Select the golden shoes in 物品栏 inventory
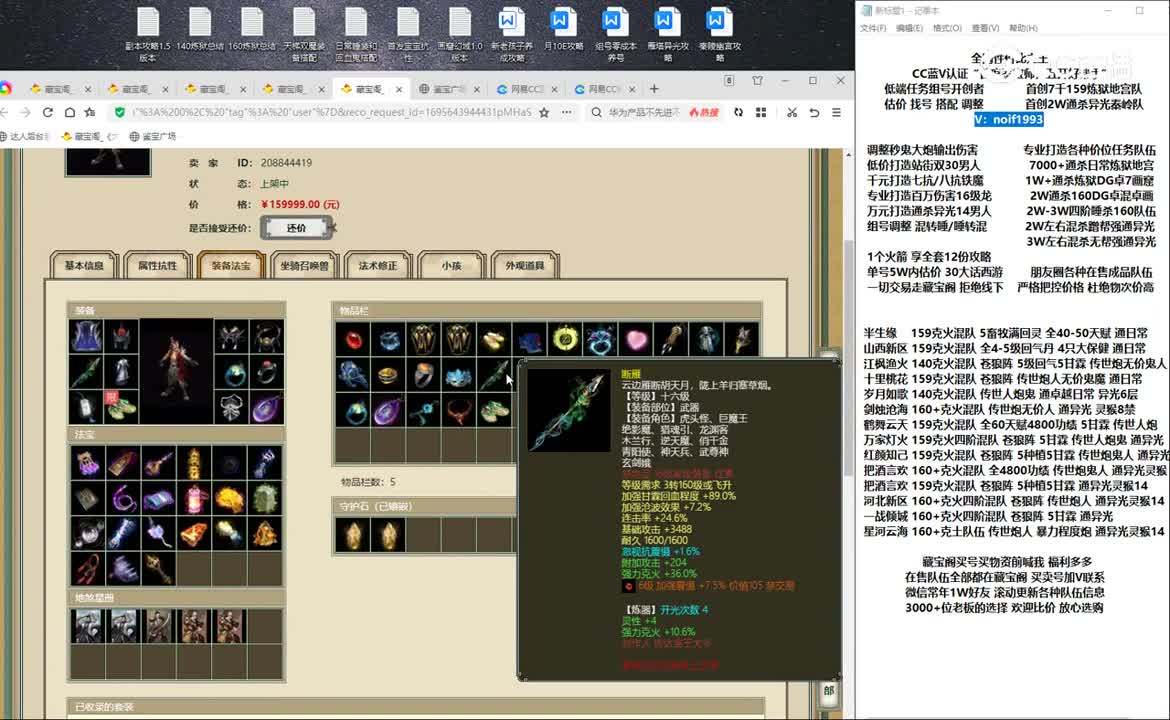This screenshot has width=1170, height=720. [x=494, y=339]
